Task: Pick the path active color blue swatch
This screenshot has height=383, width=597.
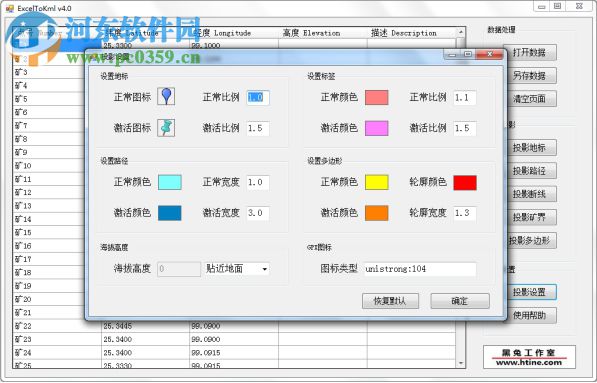Action: tap(169, 213)
